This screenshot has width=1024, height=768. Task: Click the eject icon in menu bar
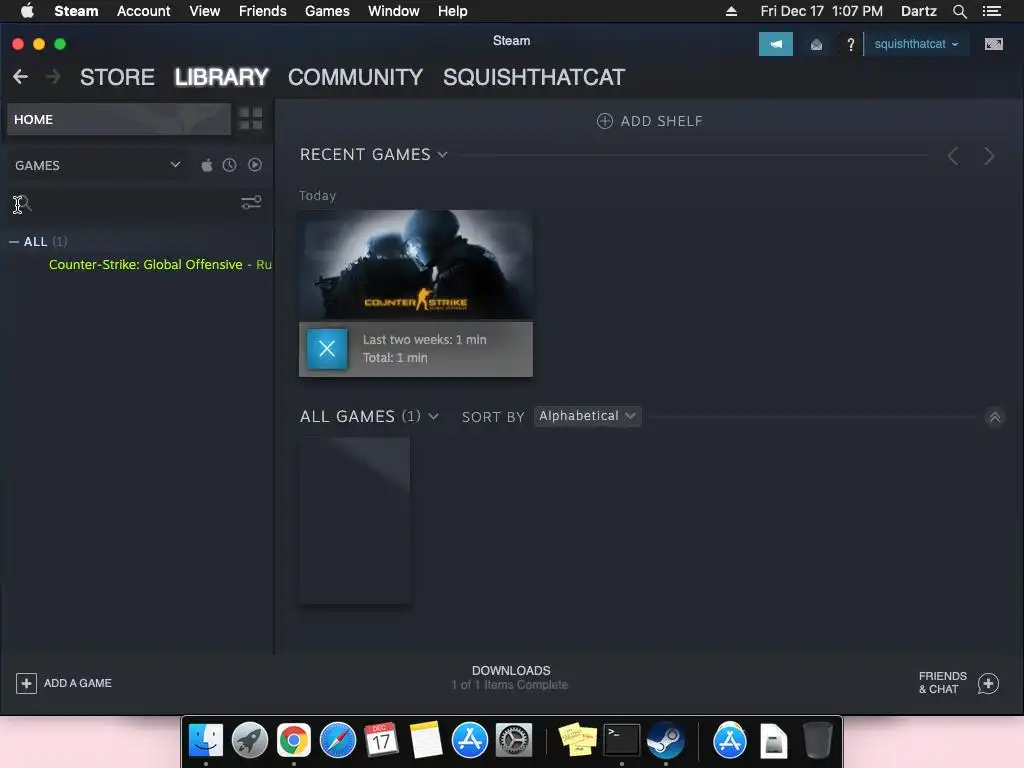coord(731,11)
